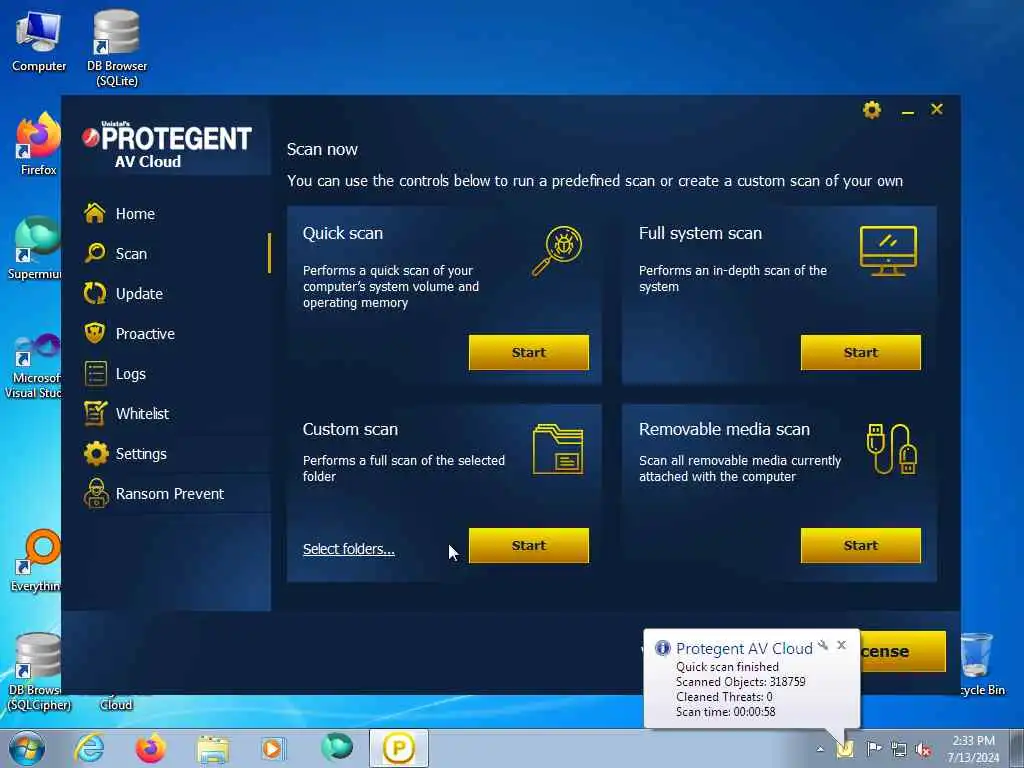Launch Firefox from the taskbar
Viewport: 1024px width, 768px height.
150,748
